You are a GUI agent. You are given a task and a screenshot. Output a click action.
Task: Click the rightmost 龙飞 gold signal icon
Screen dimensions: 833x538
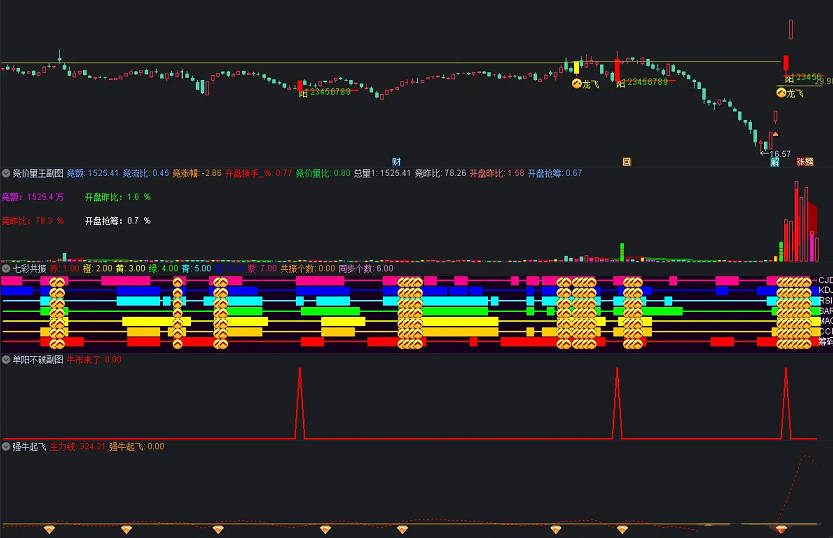point(781,93)
